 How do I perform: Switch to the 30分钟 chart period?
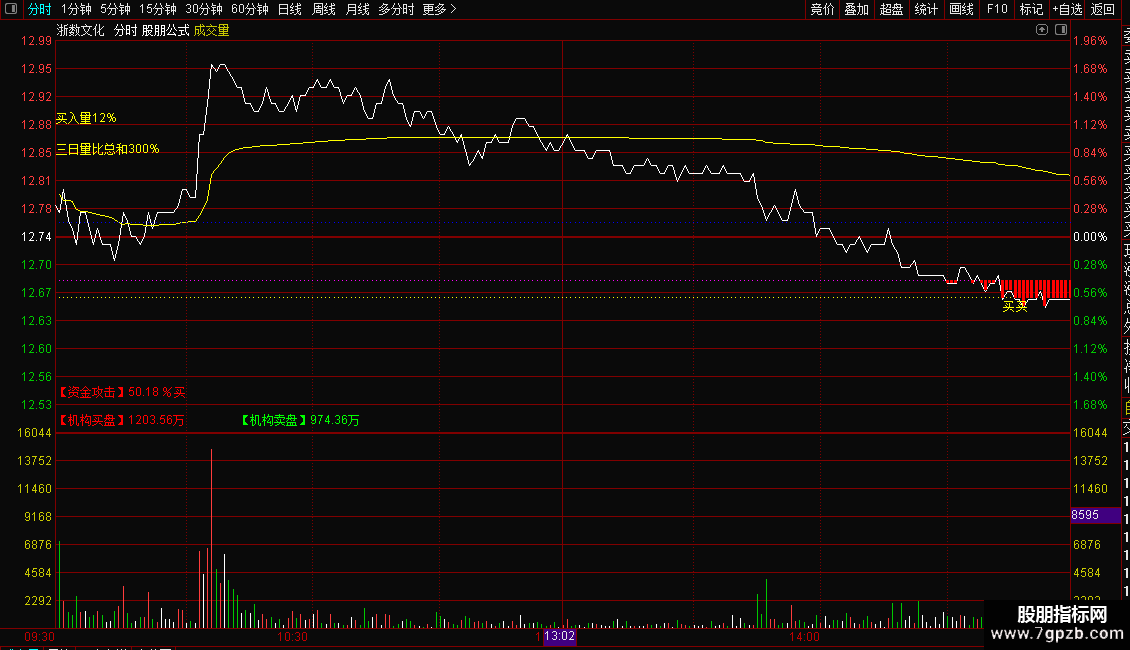point(204,9)
